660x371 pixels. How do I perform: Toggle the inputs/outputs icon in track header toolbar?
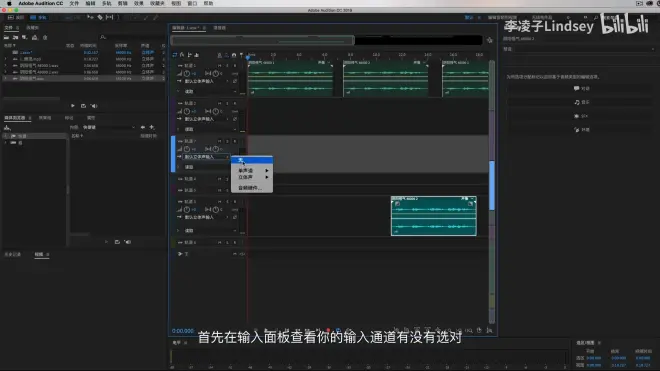click(175, 55)
